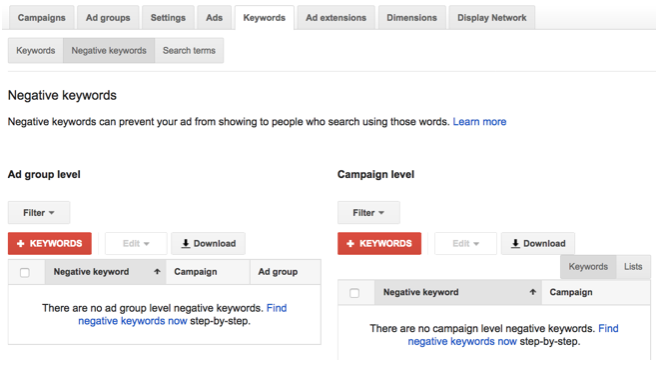The height and width of the screenshot is (365, 660).
Task: Open Find negative keywords link in campaign panel
Action: pyautogui.click(x=513, y=335)
